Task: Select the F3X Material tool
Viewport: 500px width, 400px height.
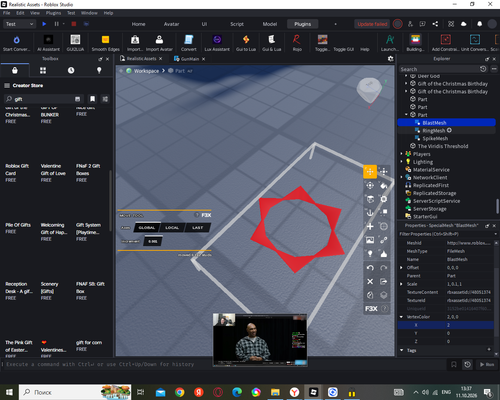Action: tap(384, 199)
